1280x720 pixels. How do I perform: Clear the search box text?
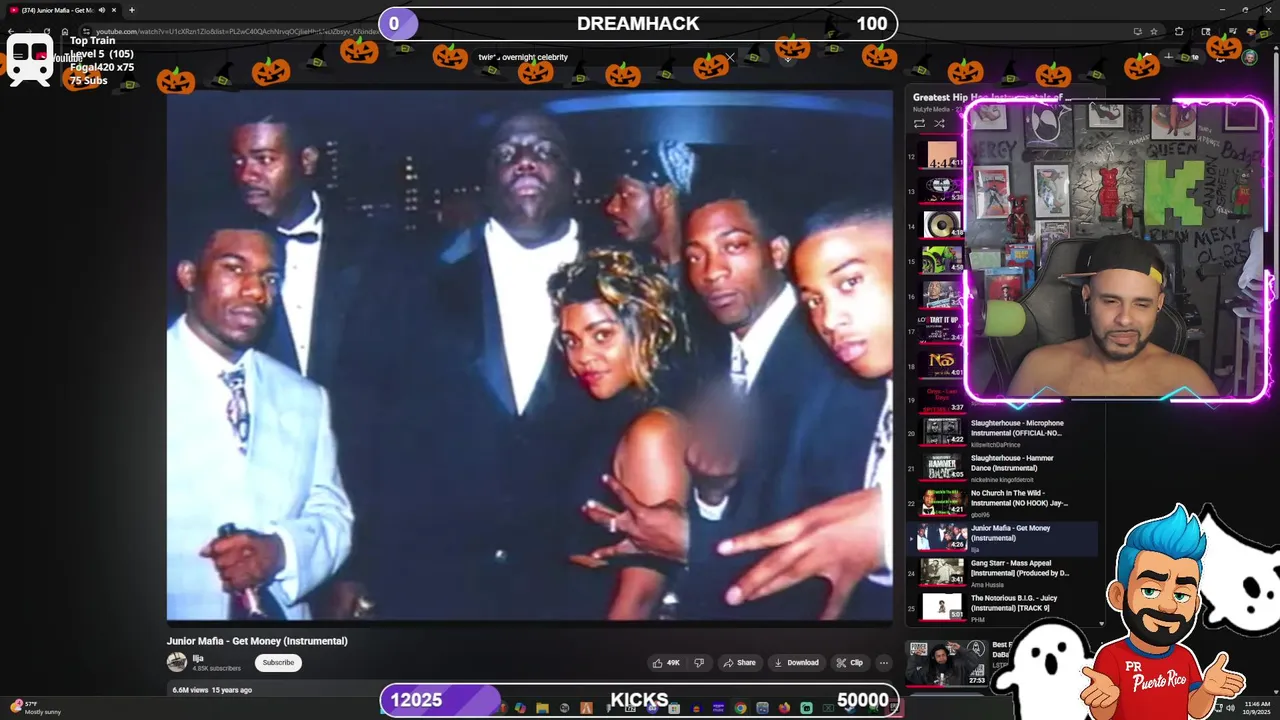[730, 57]
